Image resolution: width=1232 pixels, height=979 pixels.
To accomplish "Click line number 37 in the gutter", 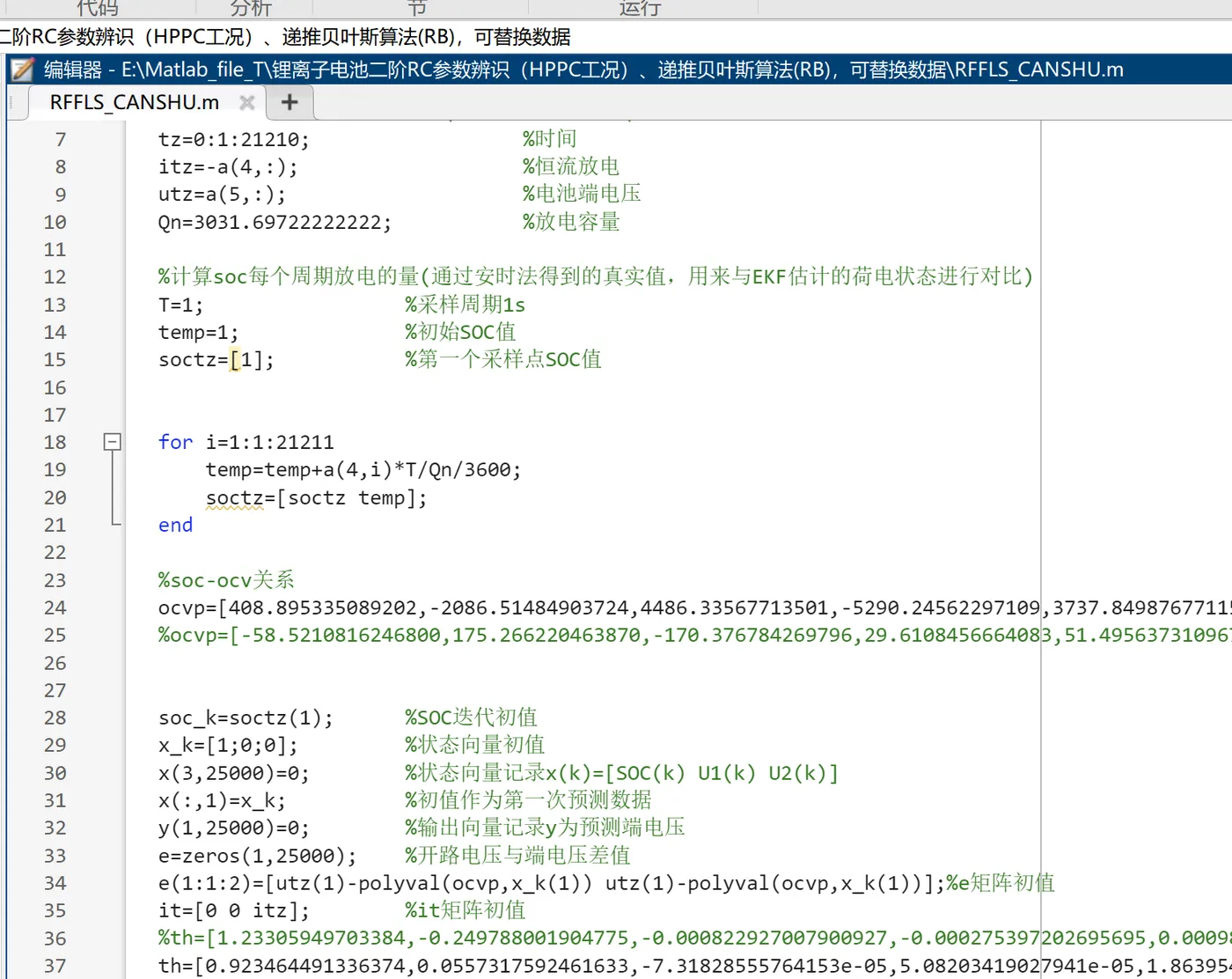I will [x=55, y=966].
